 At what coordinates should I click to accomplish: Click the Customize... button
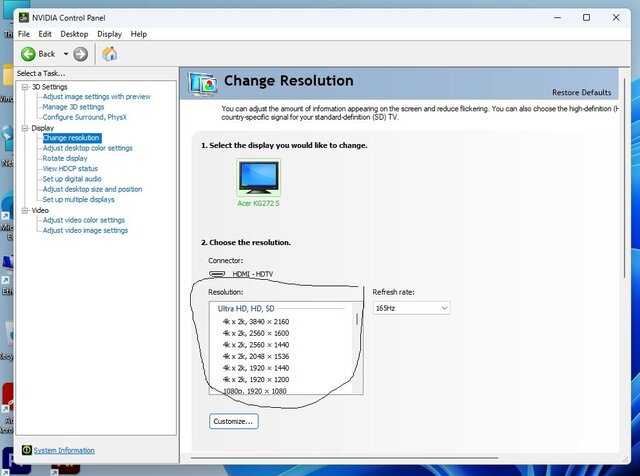235,421
